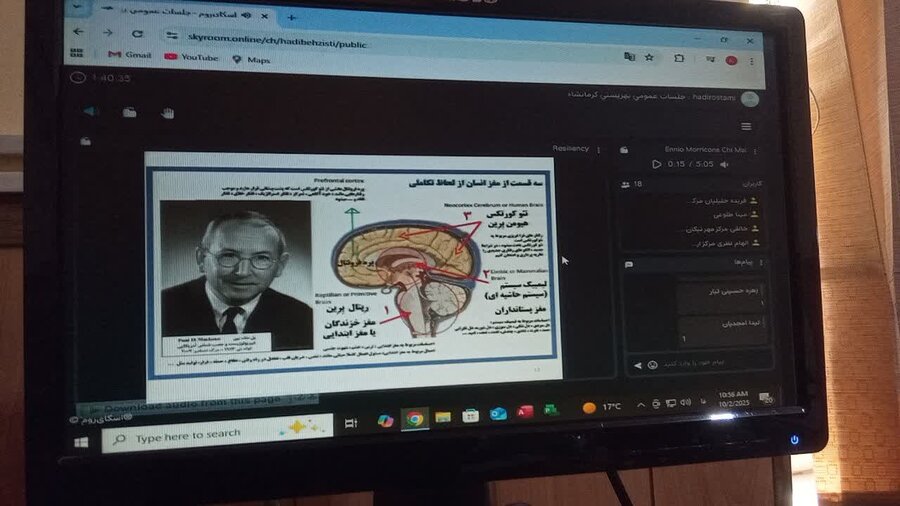The image size is (900, 506).
Task: Go back with the browser back arrow
Action: click(79, 32)
